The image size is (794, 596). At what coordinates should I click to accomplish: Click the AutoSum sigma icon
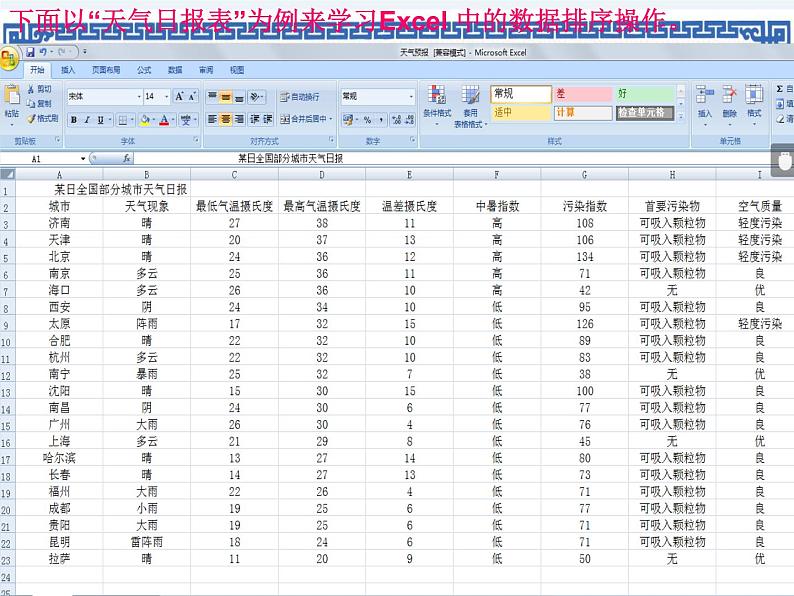click(x=780, y=89)
